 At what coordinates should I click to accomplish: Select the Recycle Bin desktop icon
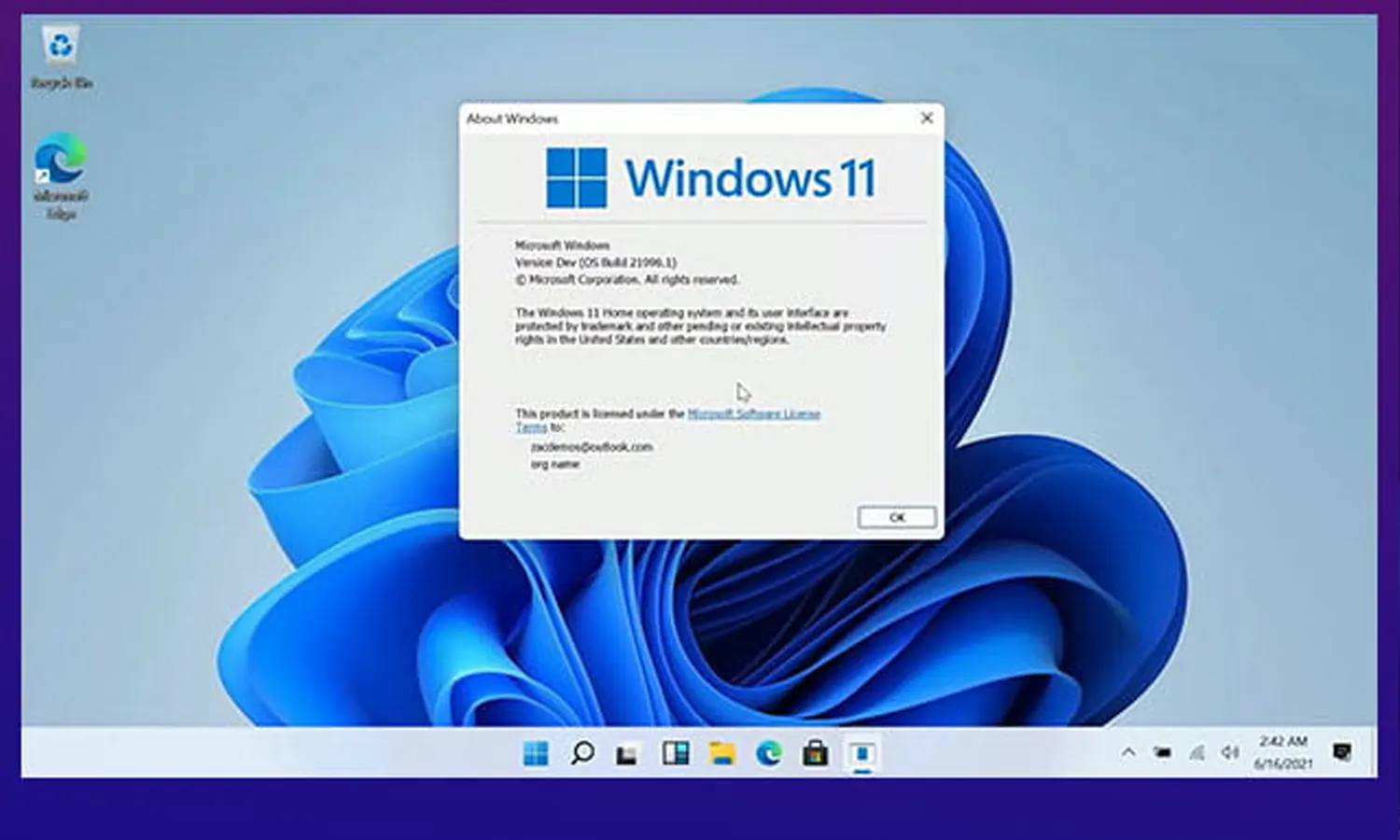[62, 57]
